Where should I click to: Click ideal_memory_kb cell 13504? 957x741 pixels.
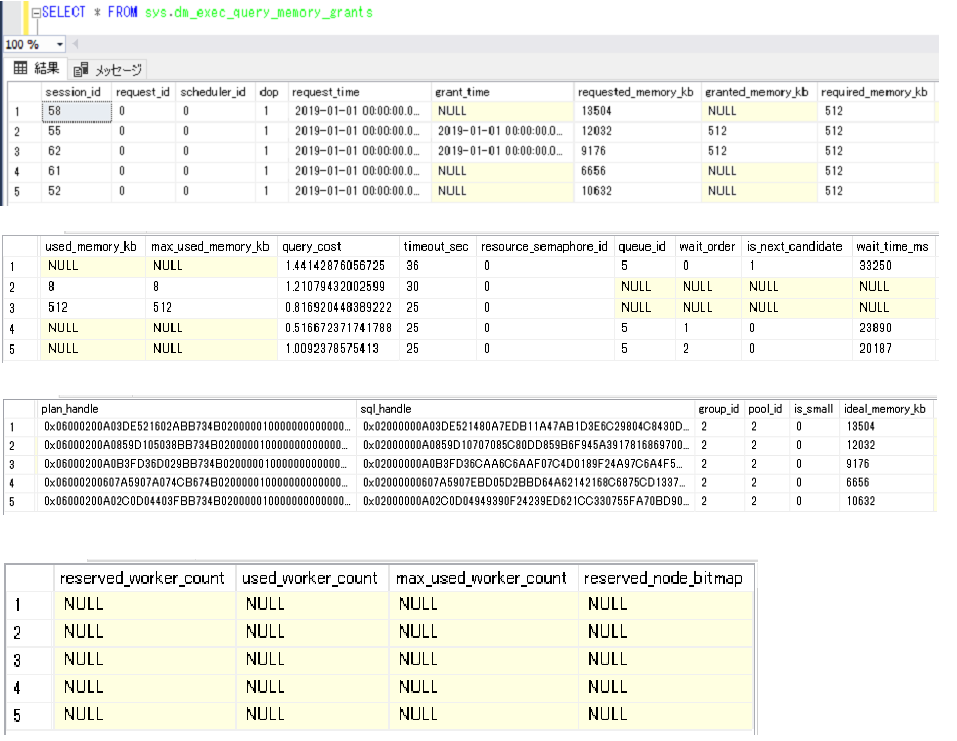[886, 427]
